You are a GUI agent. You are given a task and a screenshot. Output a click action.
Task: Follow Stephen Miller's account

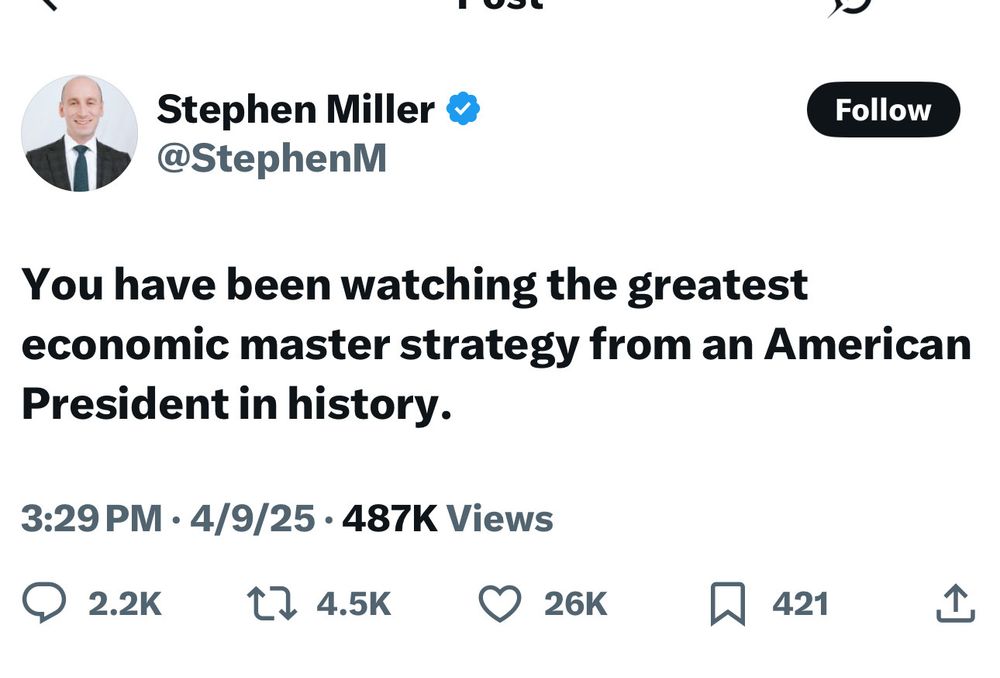(883, 110)
